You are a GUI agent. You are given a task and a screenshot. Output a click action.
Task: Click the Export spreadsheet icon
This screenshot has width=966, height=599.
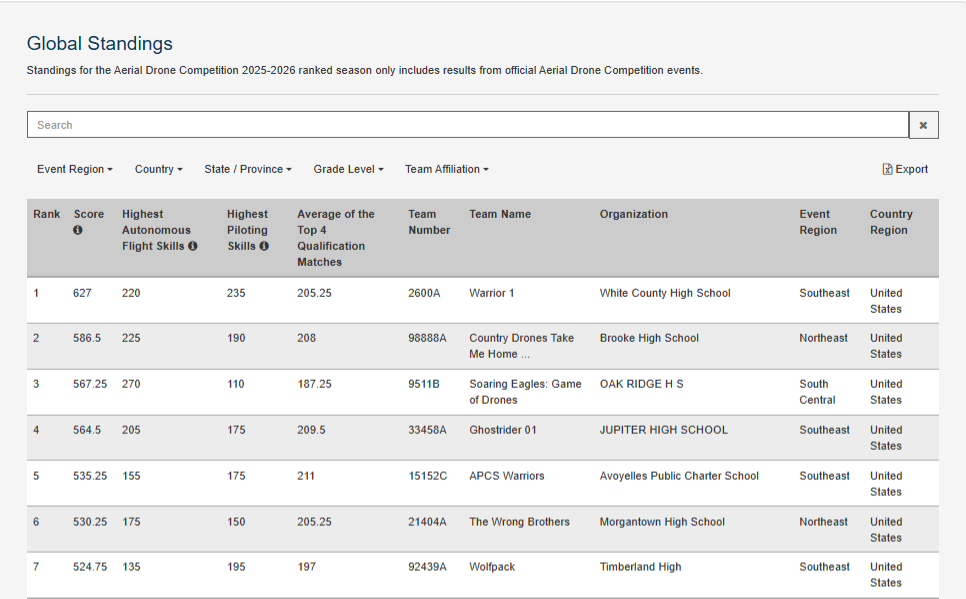(887, 169)
